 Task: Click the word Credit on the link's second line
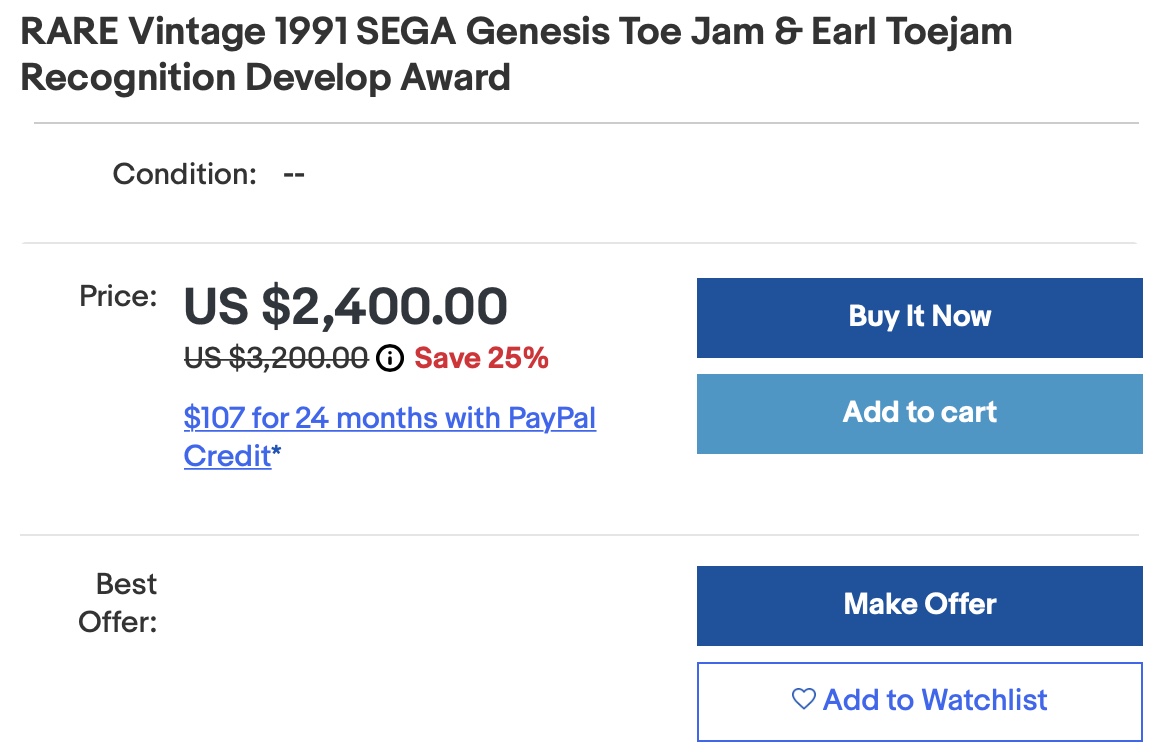227,456
